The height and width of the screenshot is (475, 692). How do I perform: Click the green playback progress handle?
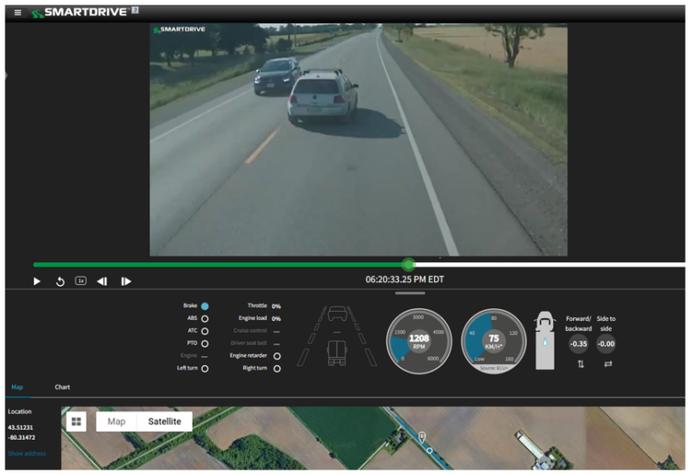pos(409,265)
